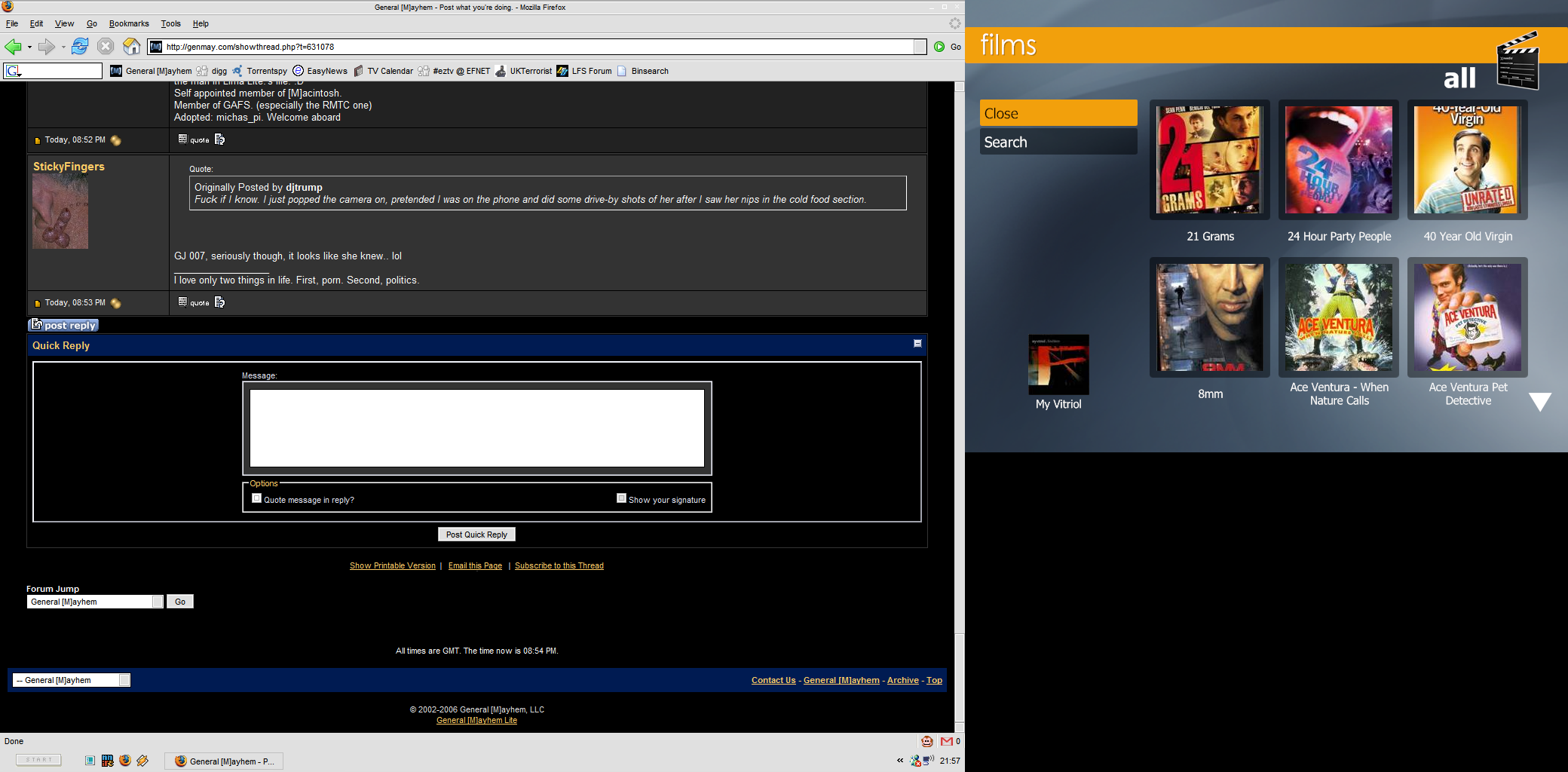Click the volume tray icon
The image size is (1568, 772).
coord(929,760)
